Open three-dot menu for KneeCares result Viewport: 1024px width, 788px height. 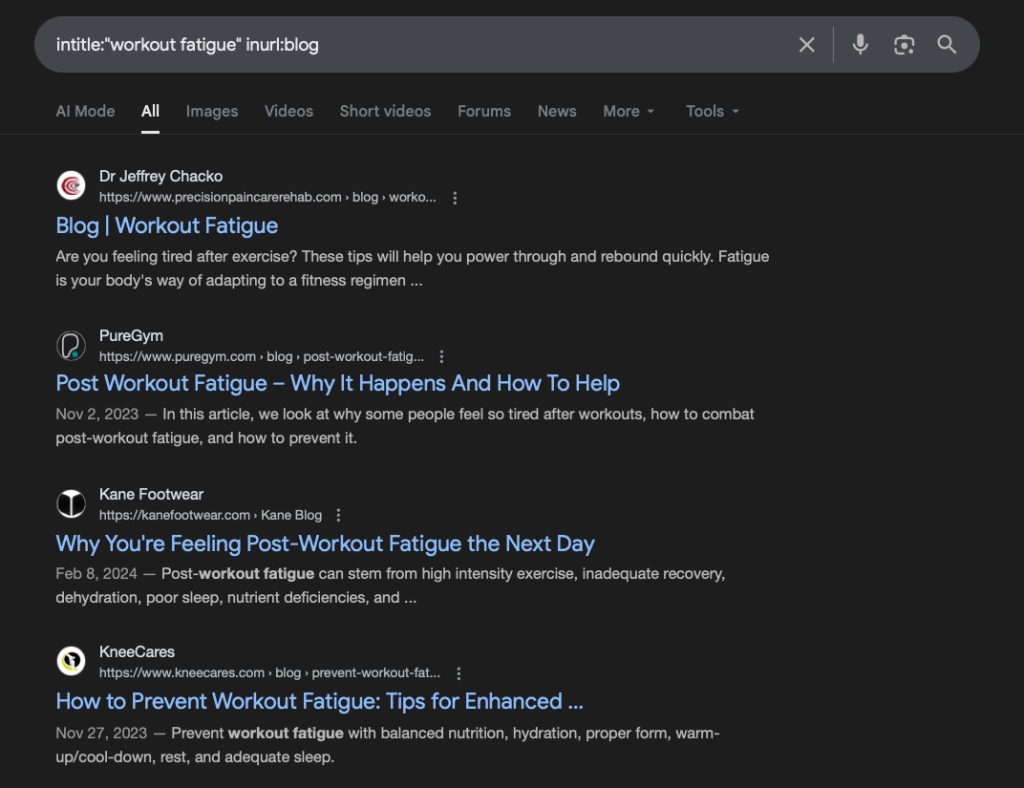(459, 673)
